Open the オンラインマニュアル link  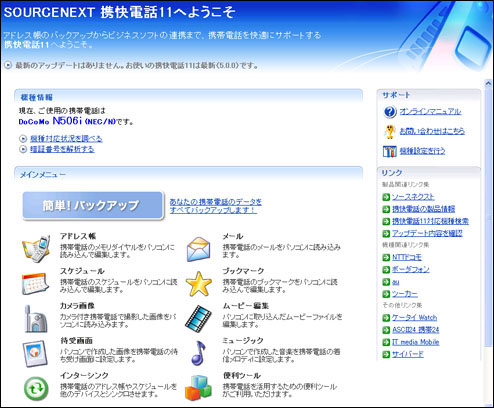pyautogui.click(x=430, y=111)
